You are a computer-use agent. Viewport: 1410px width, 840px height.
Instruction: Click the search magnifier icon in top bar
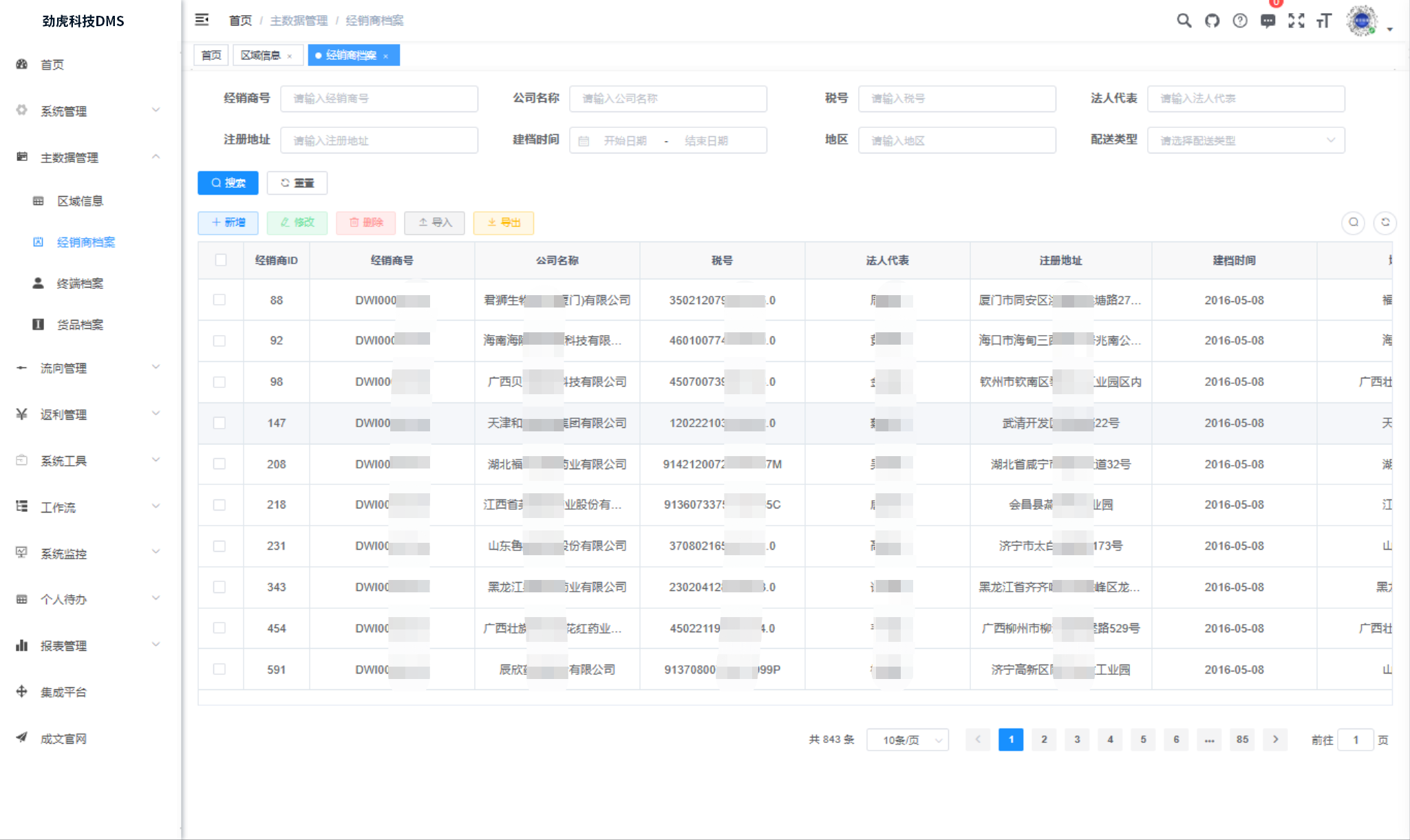tap(1184, 21)
